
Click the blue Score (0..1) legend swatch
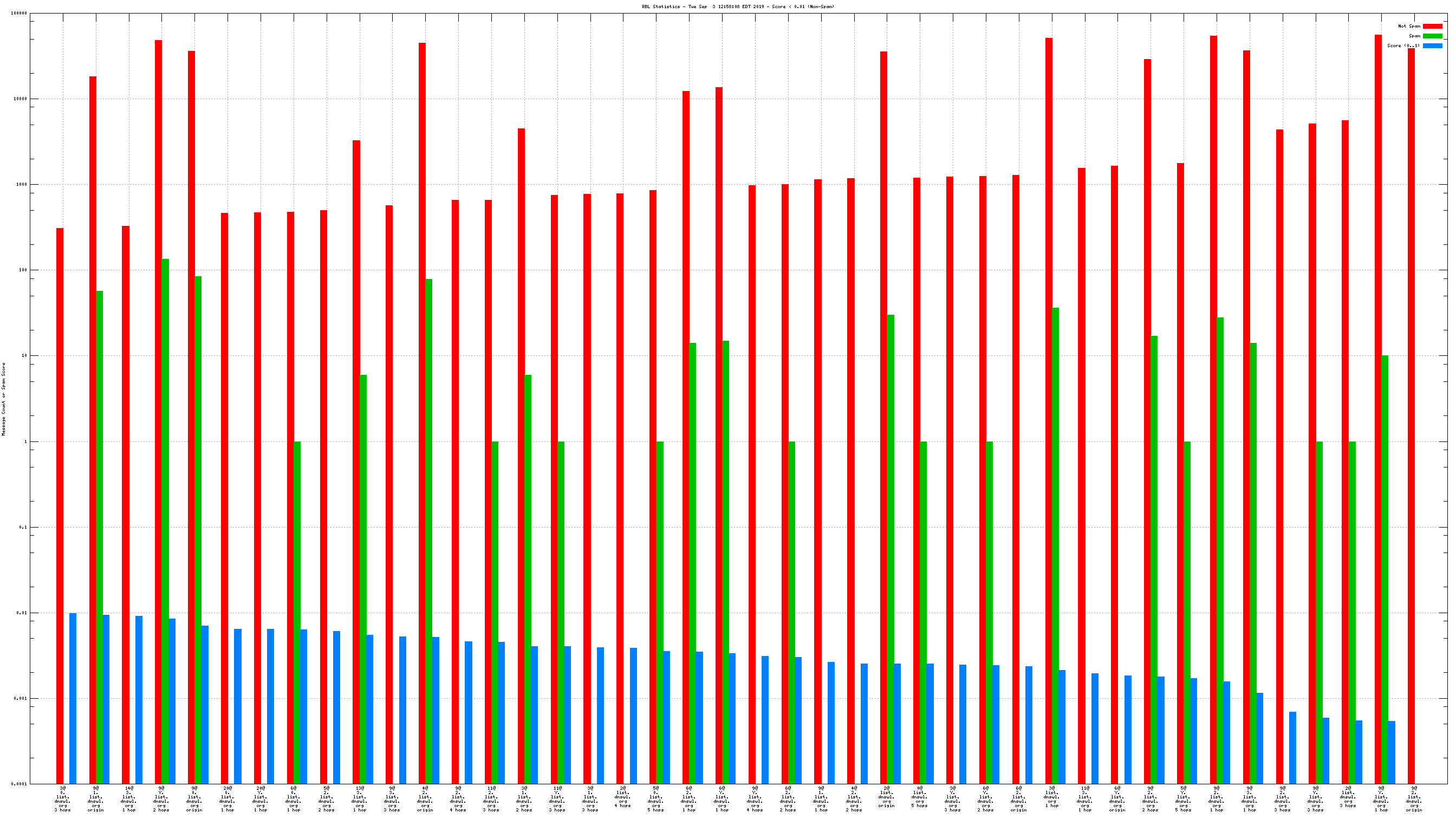pyautogui.click(x=1432, y=46)
